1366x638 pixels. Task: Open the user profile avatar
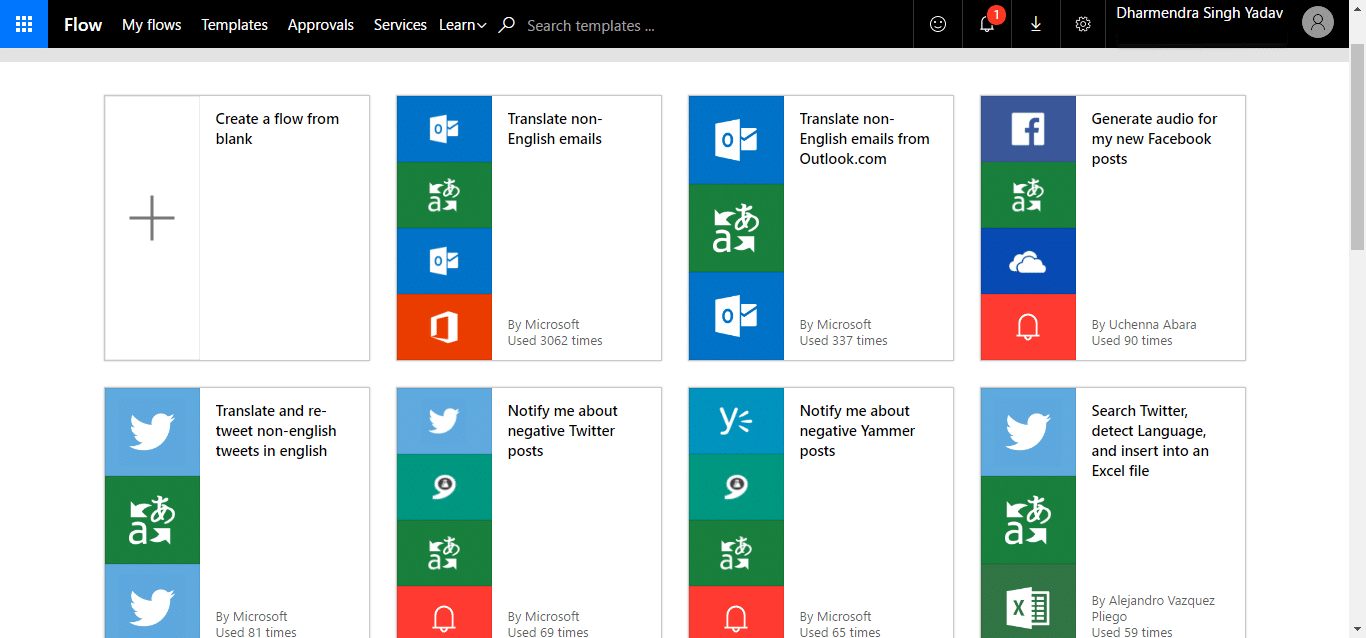point(1318,22)
